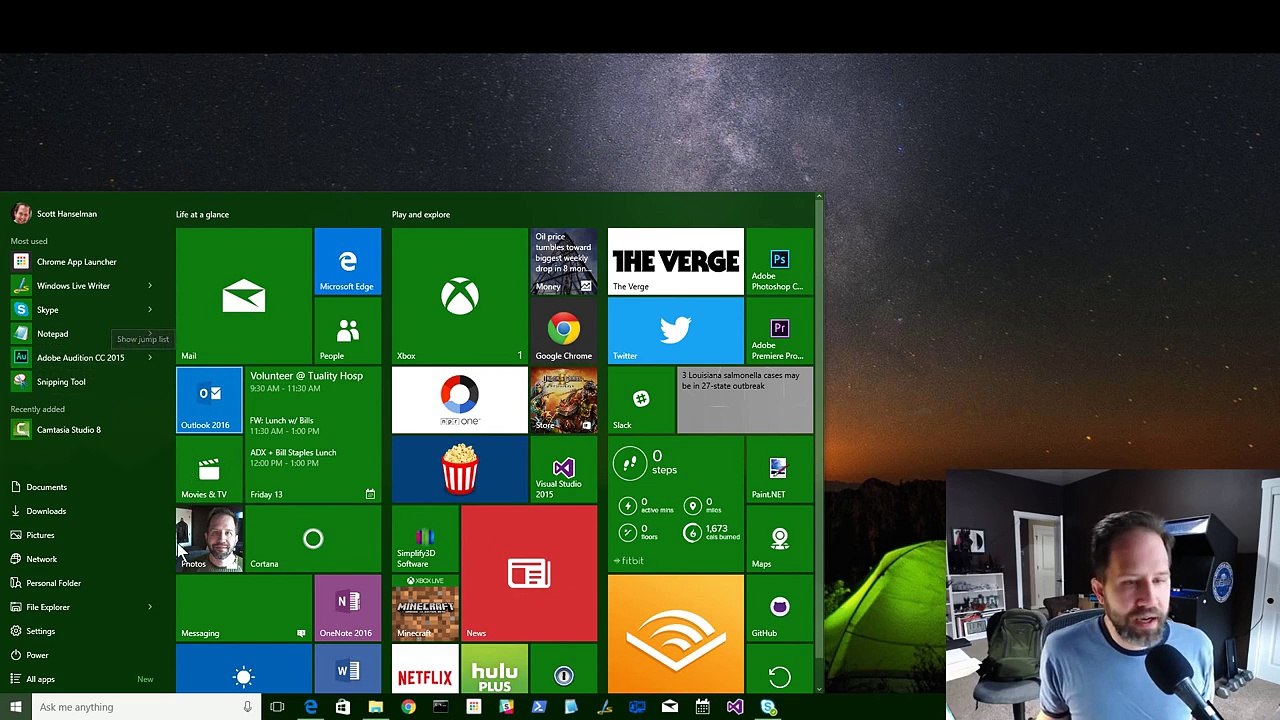Launch the Adobe Premiere Pro tile
The image size is (1280, 720).
779,330
